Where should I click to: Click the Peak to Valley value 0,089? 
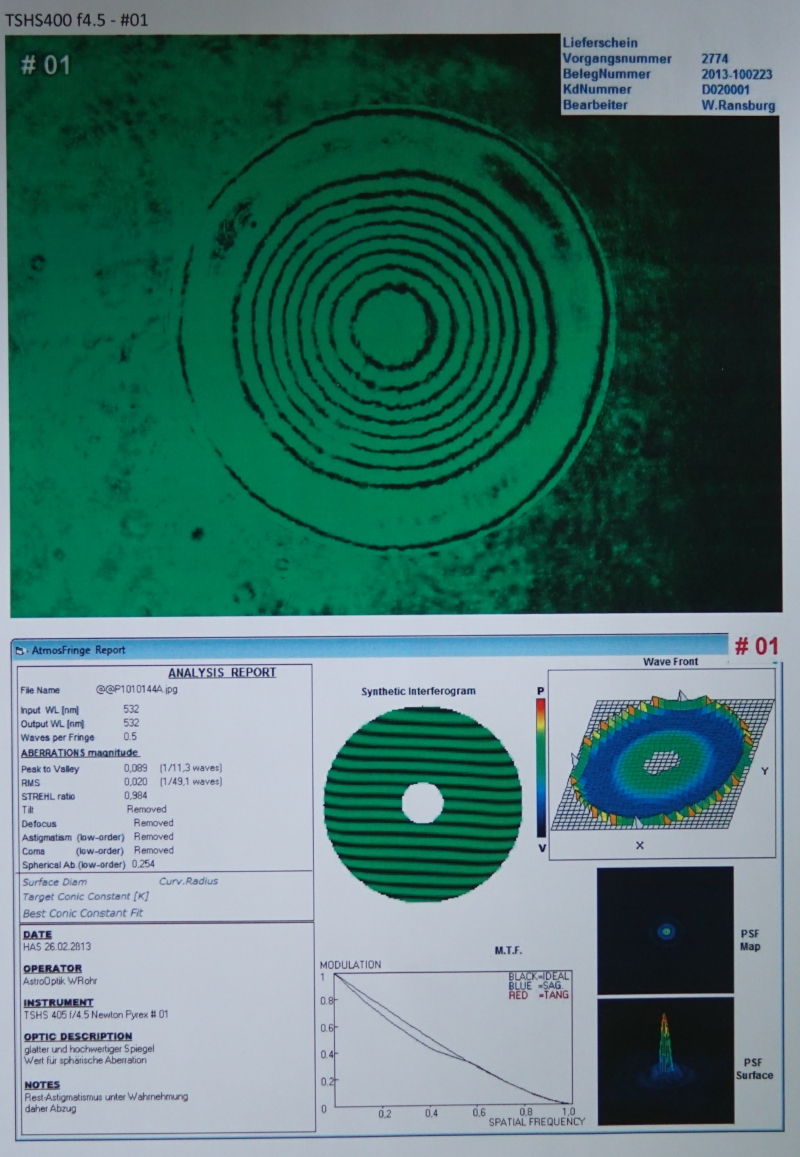135,768
